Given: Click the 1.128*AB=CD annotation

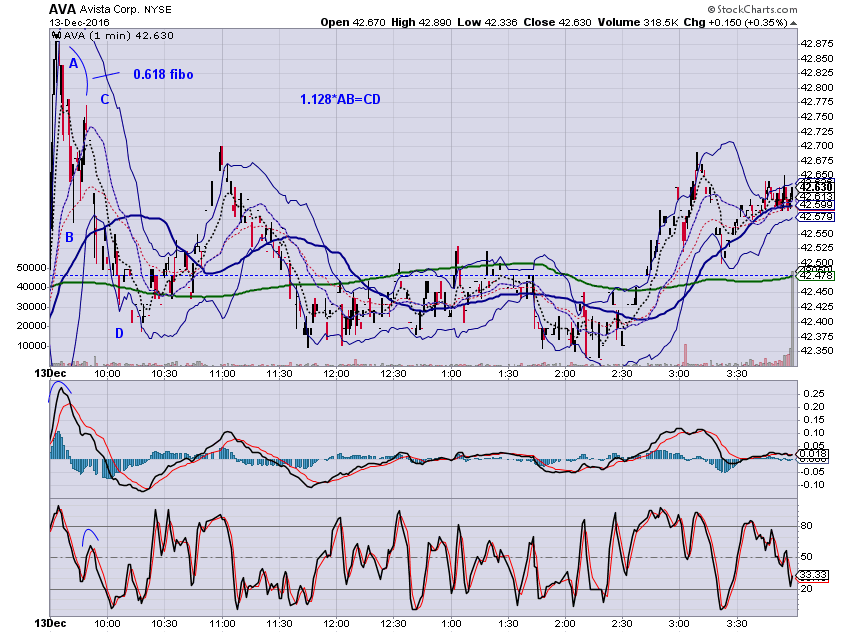Looking at the screenshot, I should coord(340,99).
